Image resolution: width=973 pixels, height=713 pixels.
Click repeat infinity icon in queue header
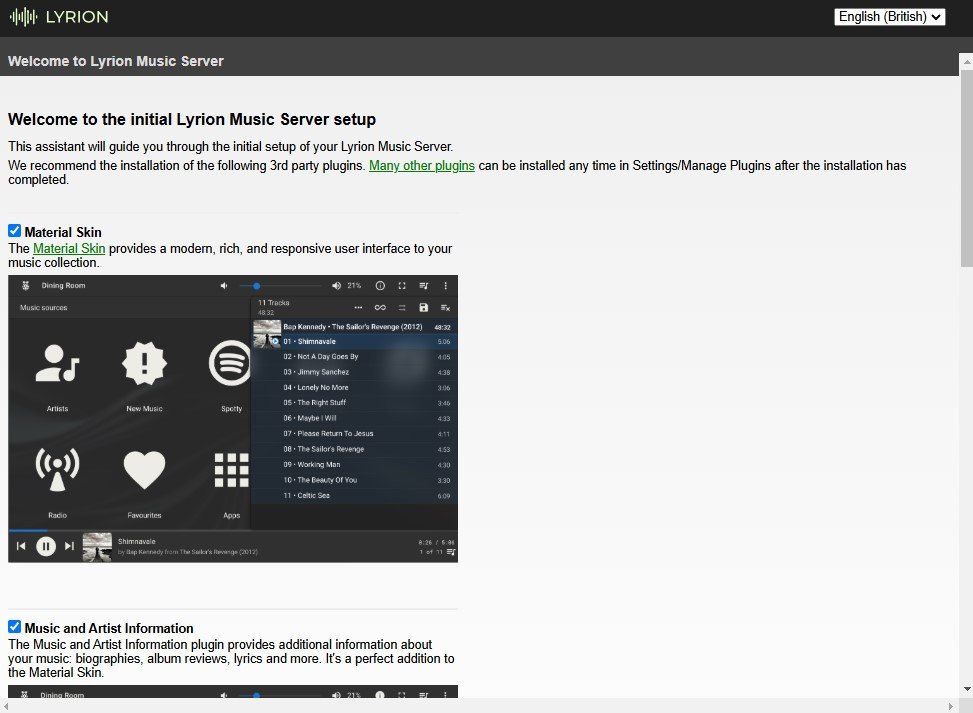point(380,307)
